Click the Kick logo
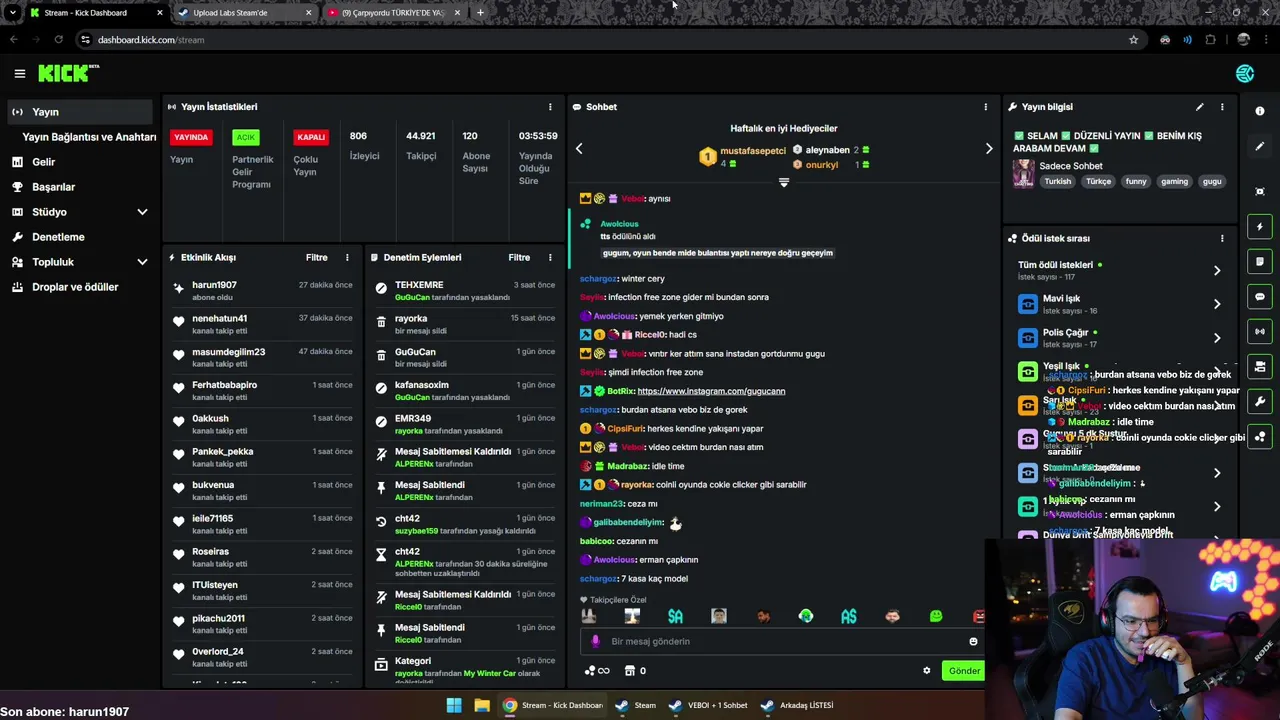This screenshot has width=1280, height=720. coord(68,73)
